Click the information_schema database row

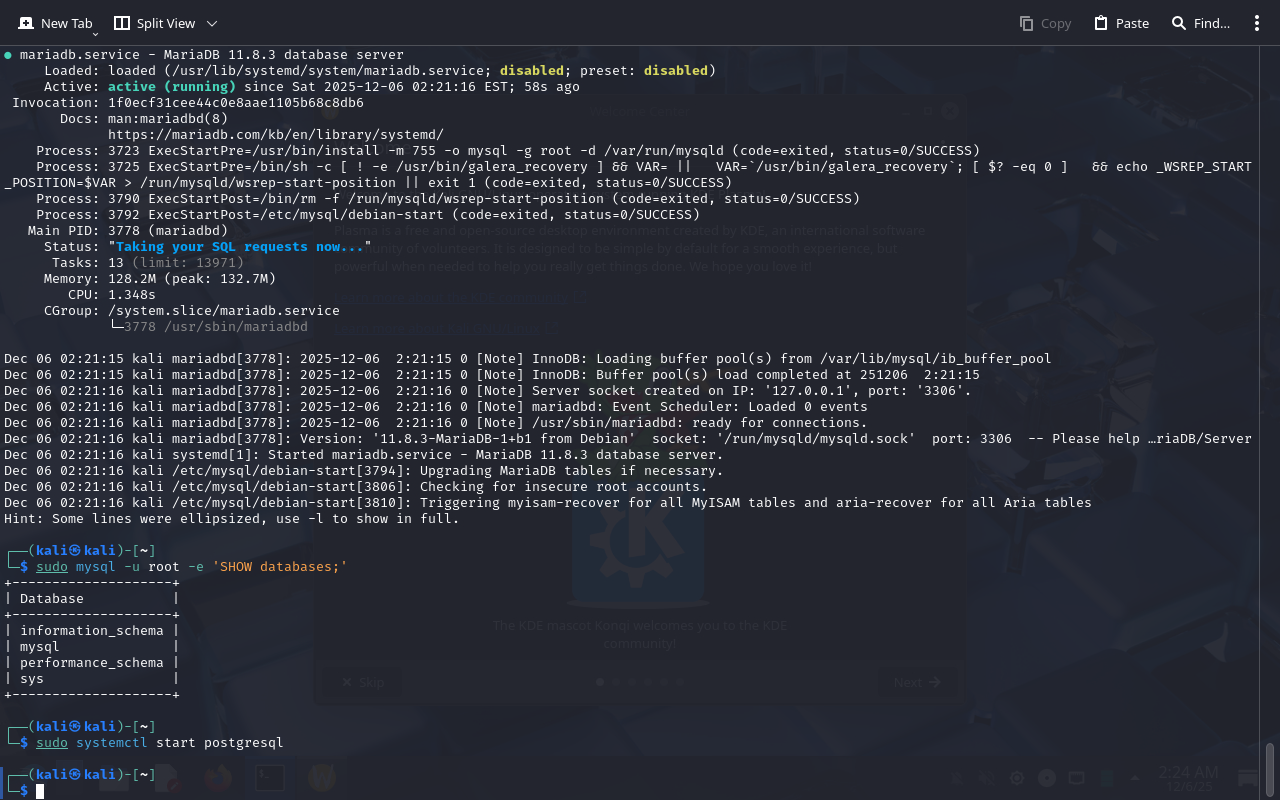click(91, 630)
